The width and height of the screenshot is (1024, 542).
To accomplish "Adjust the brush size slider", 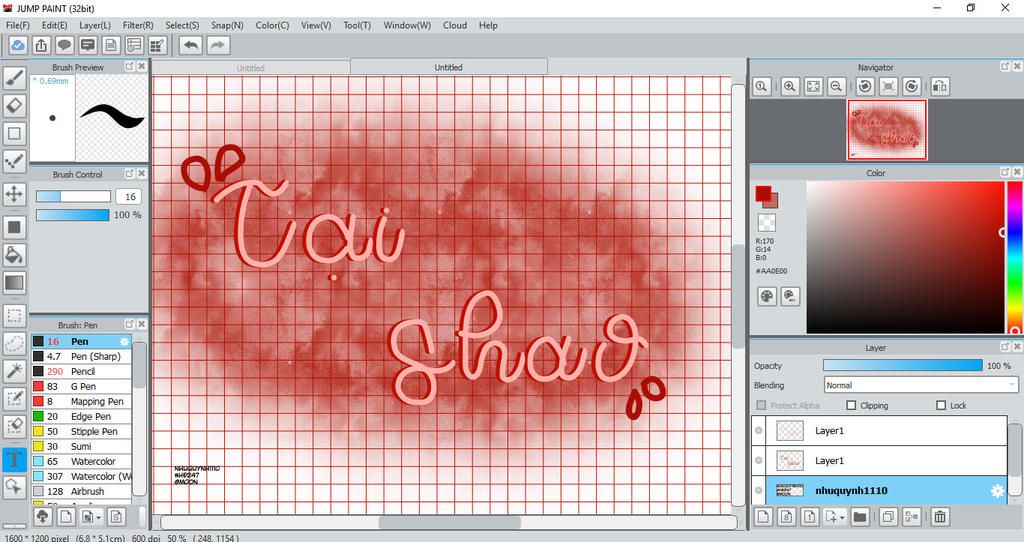I will pos(73,197).
